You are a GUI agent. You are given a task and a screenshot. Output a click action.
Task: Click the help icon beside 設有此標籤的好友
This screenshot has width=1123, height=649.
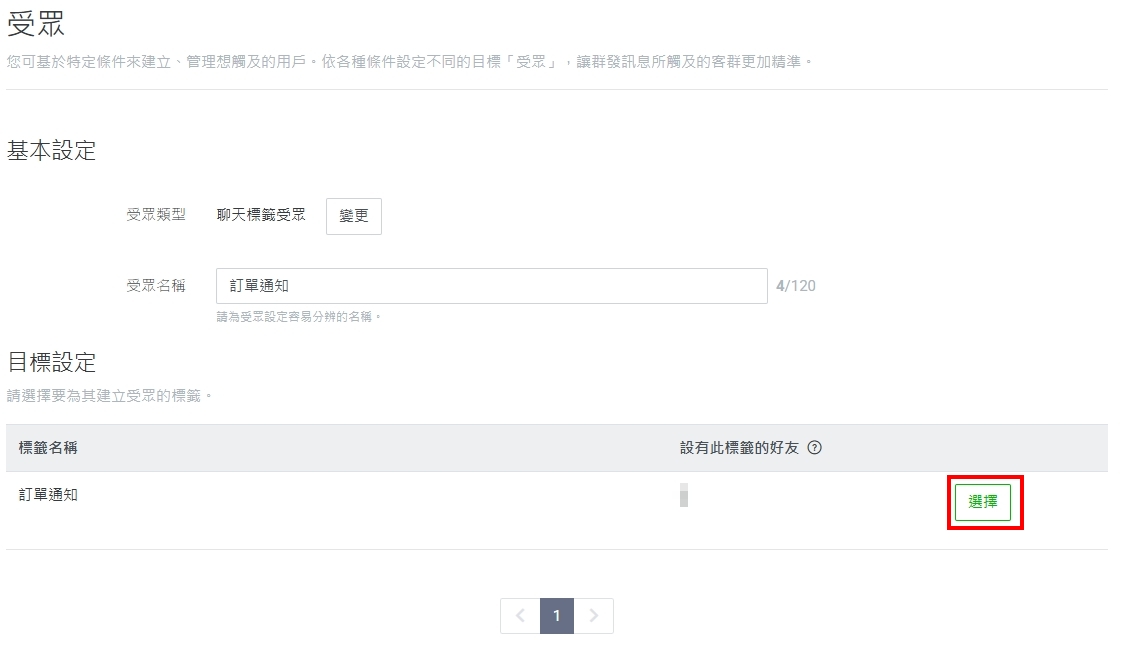814,448
